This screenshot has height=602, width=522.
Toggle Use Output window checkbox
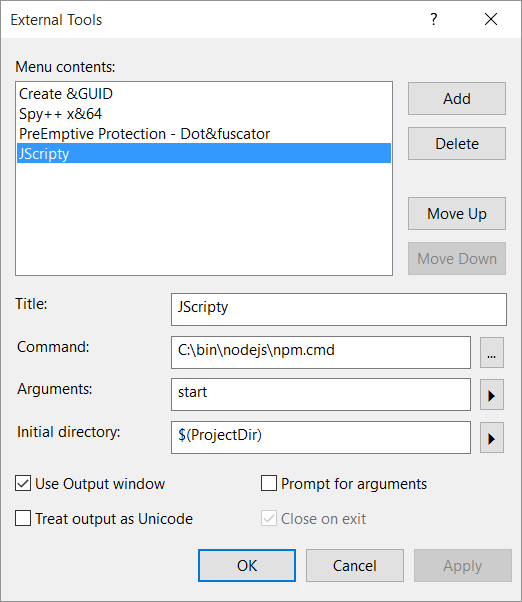(23, 483)
